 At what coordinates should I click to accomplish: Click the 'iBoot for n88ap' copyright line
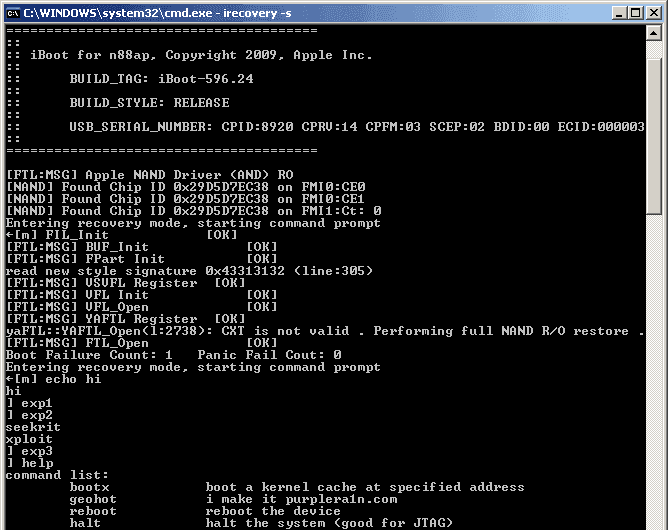pos(201,55)
